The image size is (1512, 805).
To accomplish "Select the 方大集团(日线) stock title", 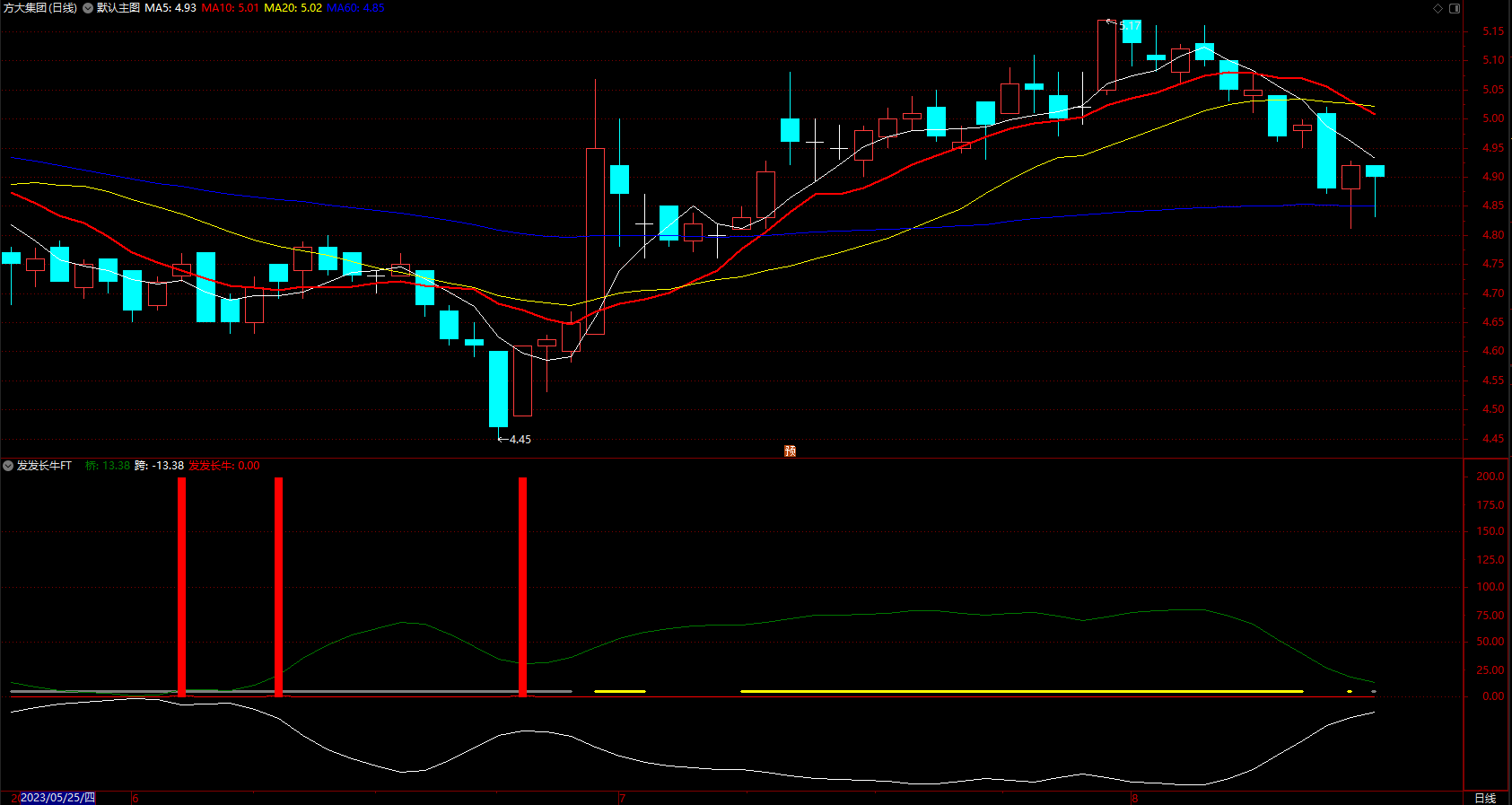I will [x=40, y=8].
